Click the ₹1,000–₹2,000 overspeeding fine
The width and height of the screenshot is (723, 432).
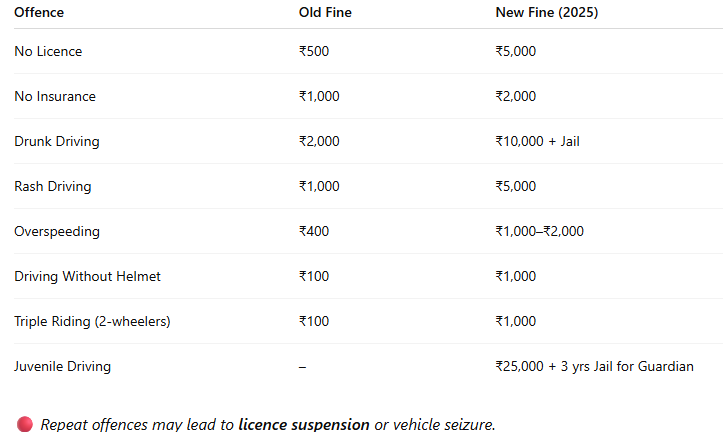[x=539, y=231]
